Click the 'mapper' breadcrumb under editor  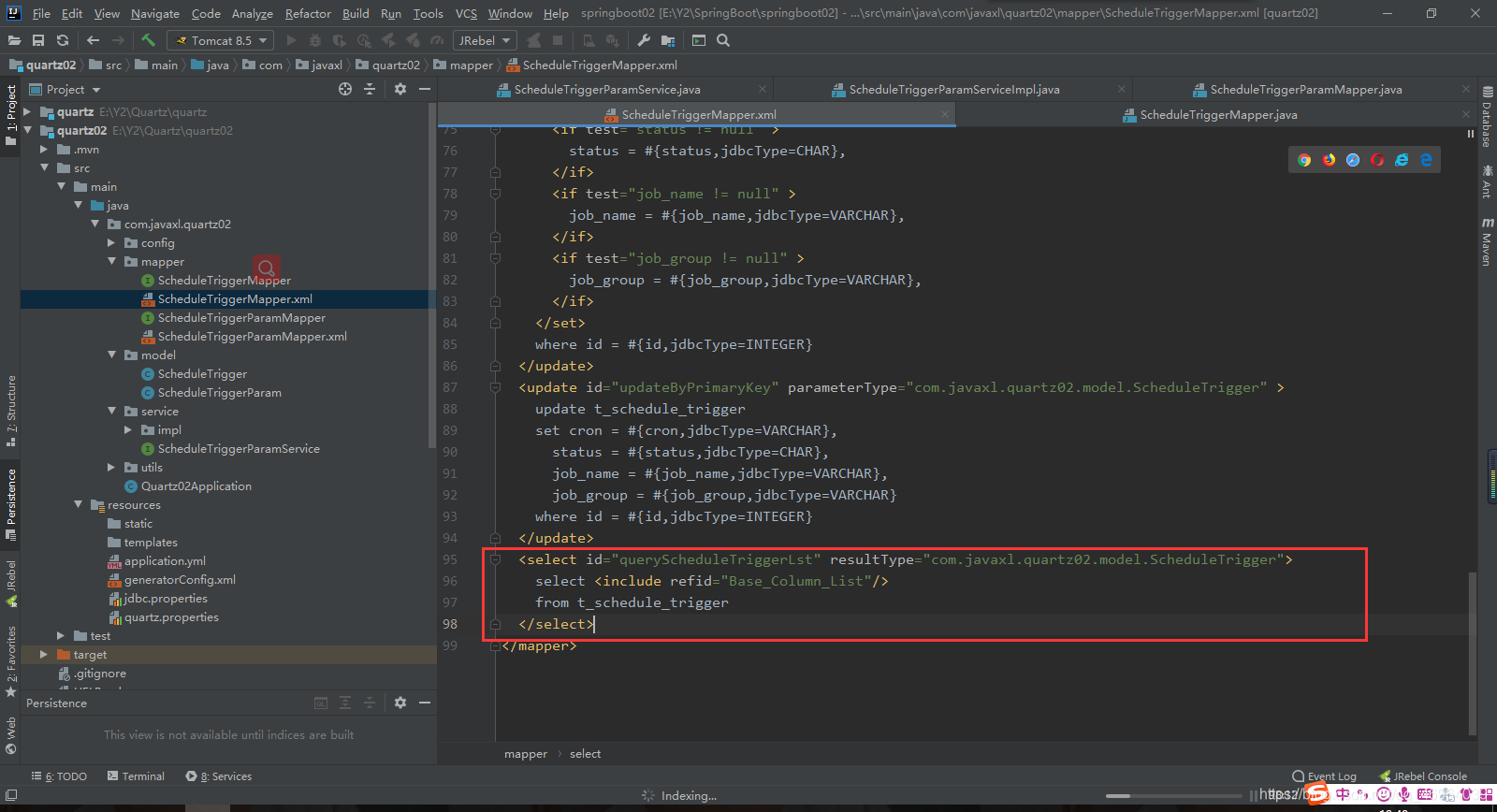526,754
